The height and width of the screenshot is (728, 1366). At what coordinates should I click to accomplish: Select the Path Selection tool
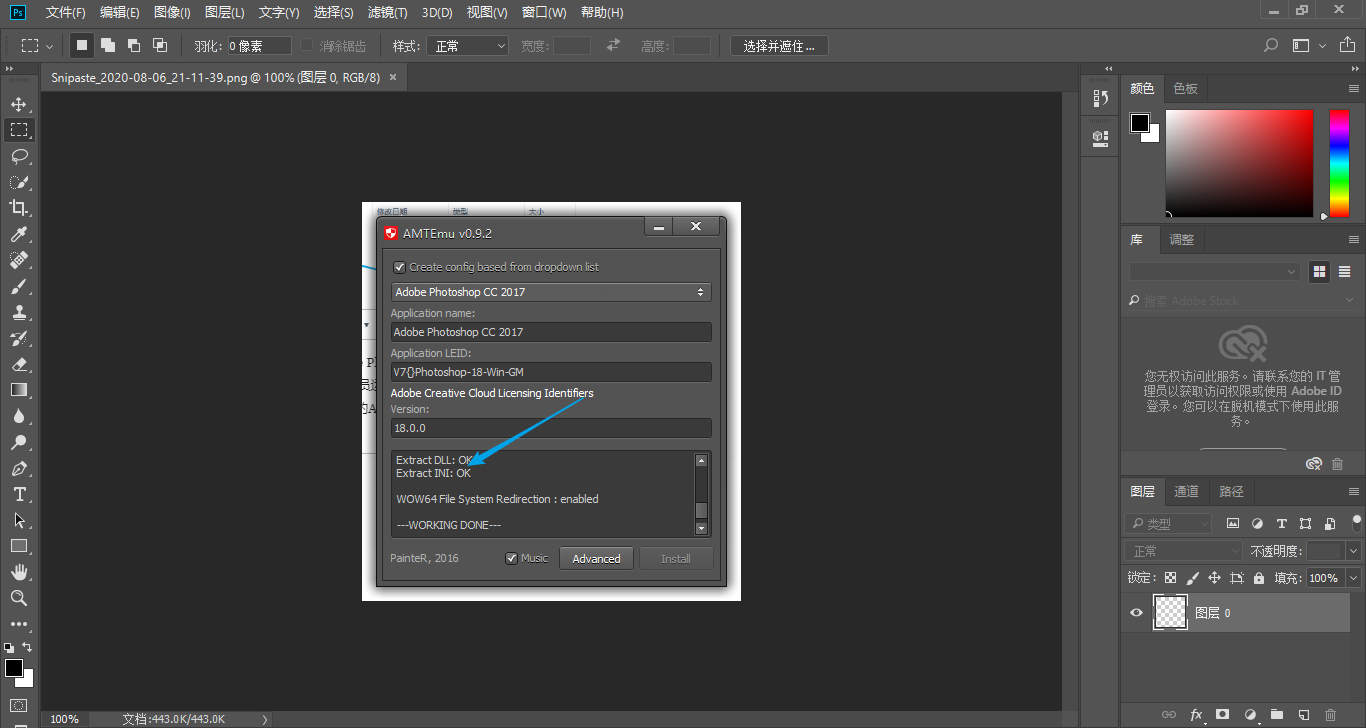click(x=19, y=520)
